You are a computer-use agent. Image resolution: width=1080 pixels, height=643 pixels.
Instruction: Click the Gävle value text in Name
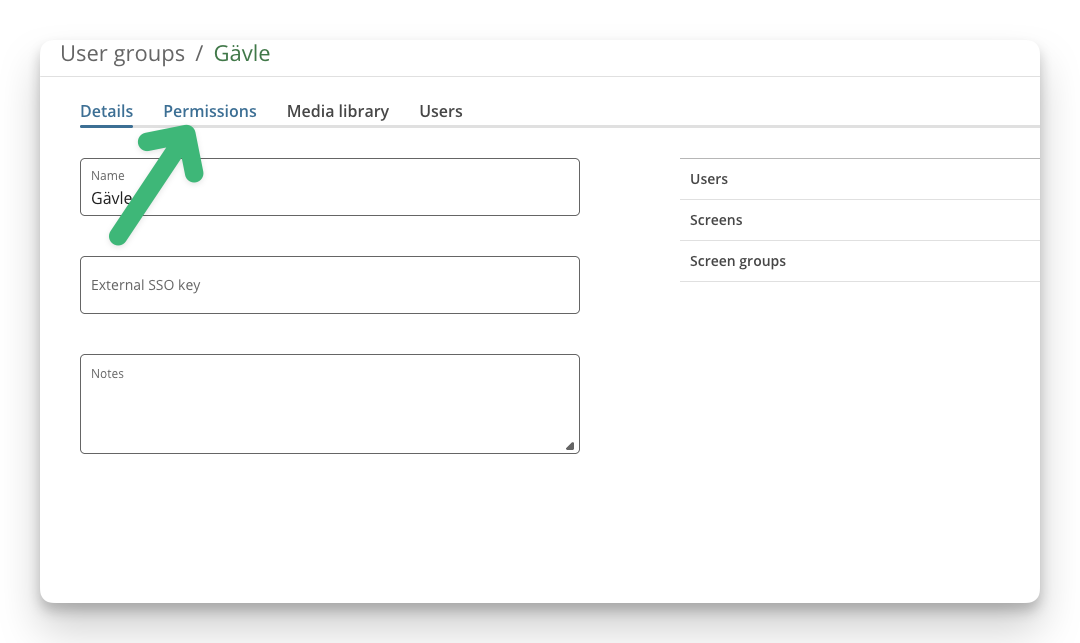point(112,198)
